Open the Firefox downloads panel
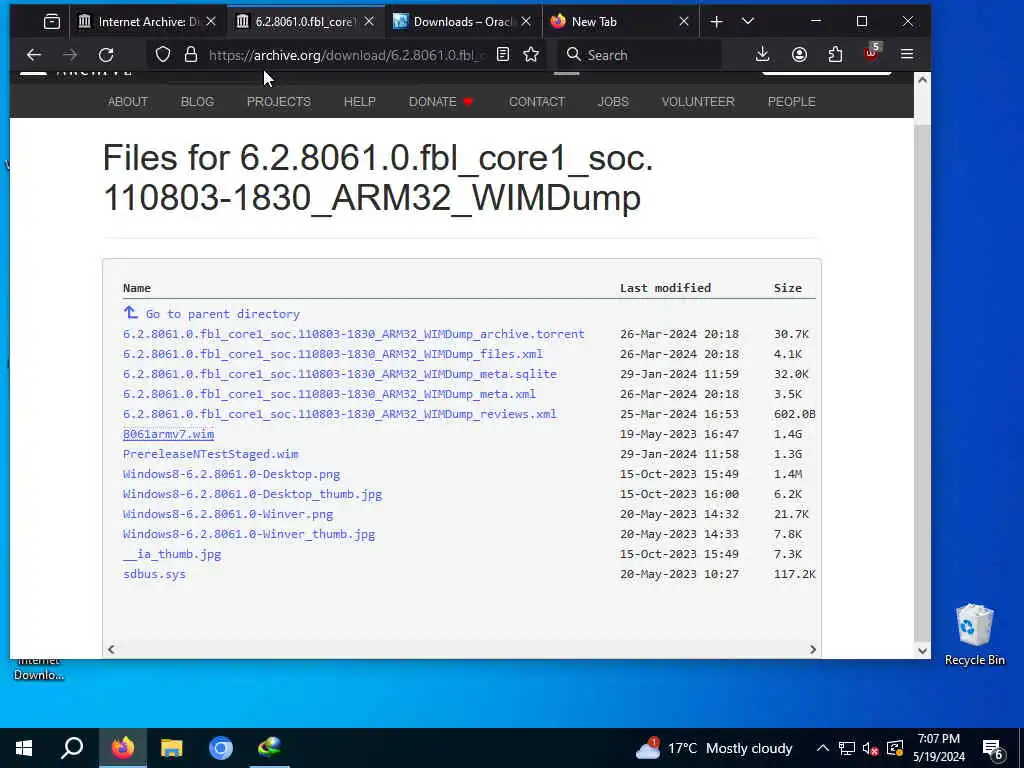This screenshot has width=1024, height=768. pos(762,55)
